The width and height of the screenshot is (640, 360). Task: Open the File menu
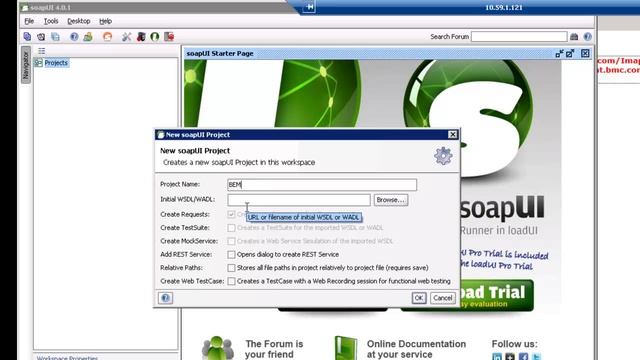29,21
